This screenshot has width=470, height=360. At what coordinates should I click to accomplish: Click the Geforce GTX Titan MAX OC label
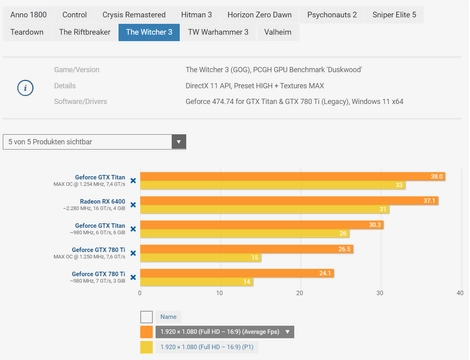pyautogui.click(x=100, y=177)
